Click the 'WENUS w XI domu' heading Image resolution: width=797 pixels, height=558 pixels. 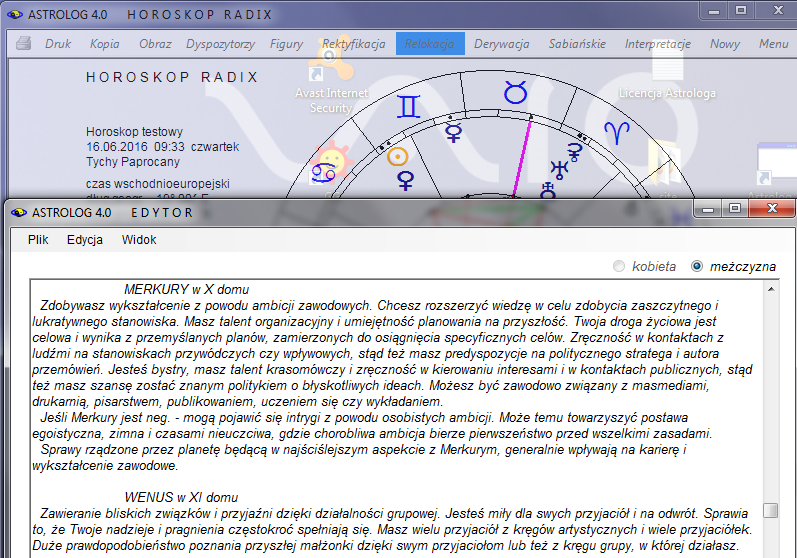[x=181, y=497]
